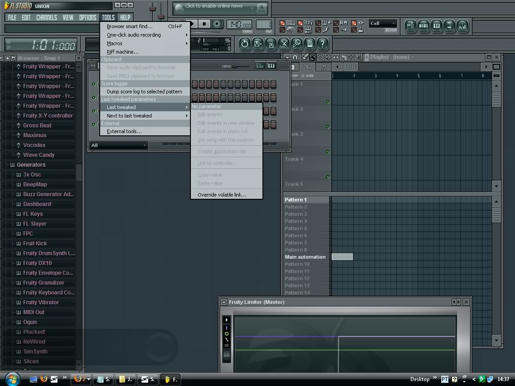Switch to FL Studio taskbar button
This screenshot has width=515, height=386.
171,379
